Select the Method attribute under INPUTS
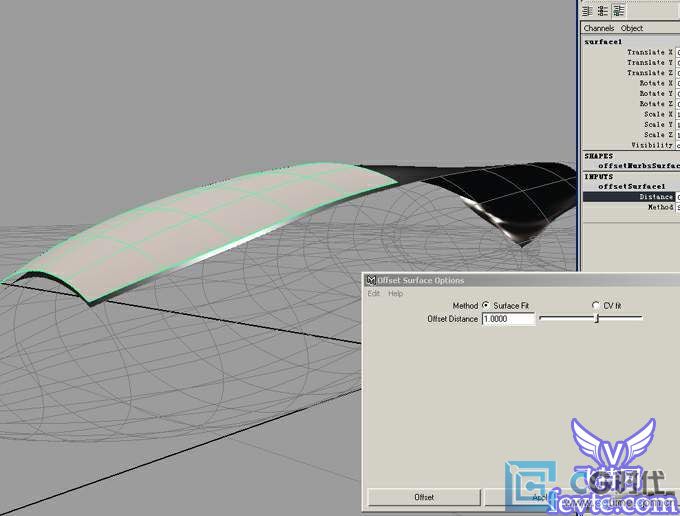680x516 pixels. click(660, 207)
